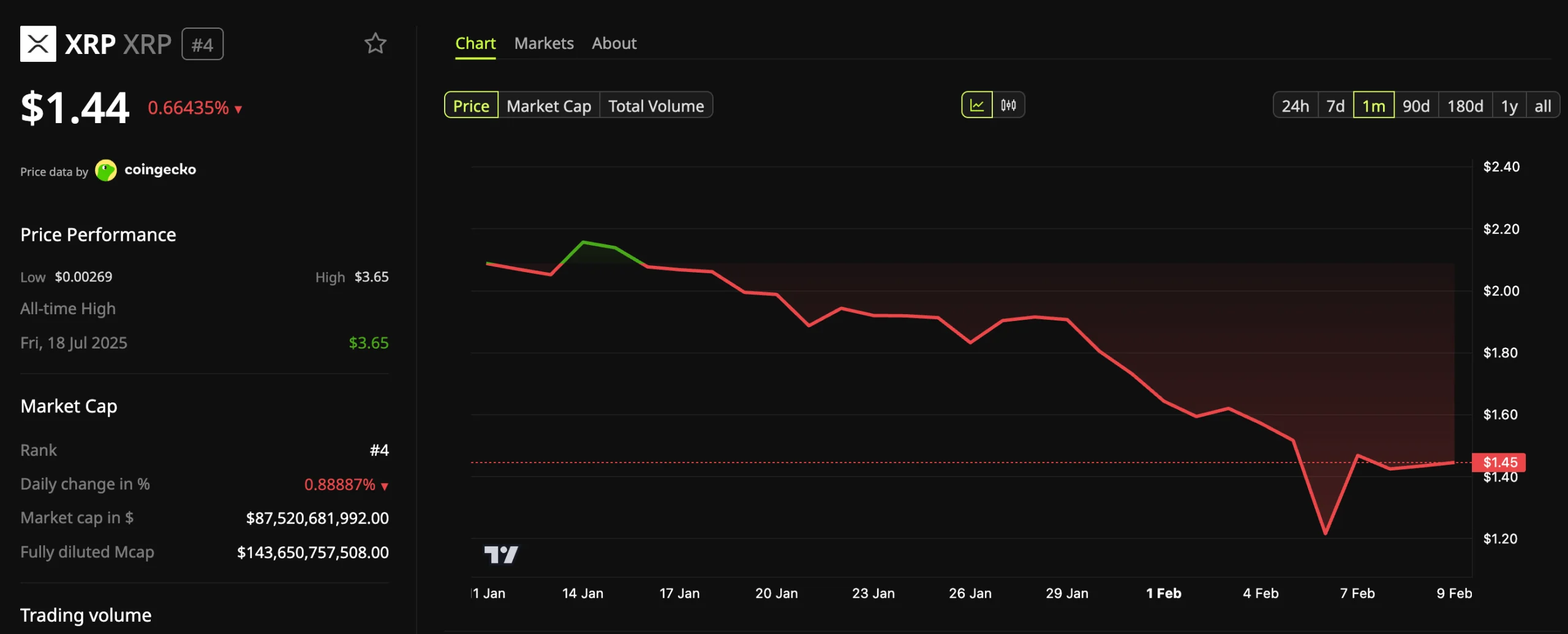Toggle the Total Volume chart mode
Screen dimensions: 1568x634
click(655, 105)
